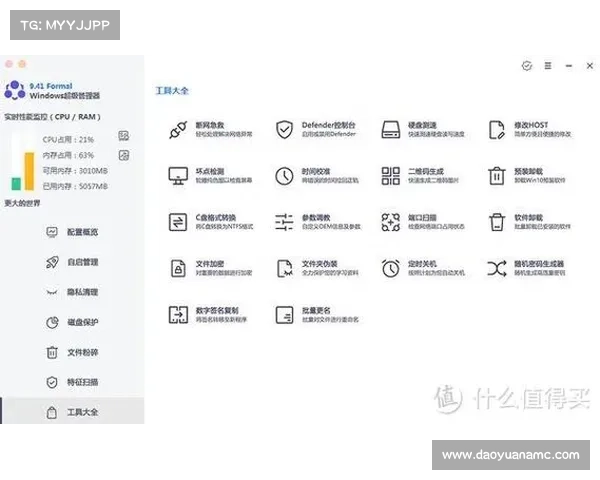Screen dimensions: 600x480
Task: Click the 工具大全 page heading
Action: coord(172,91)
